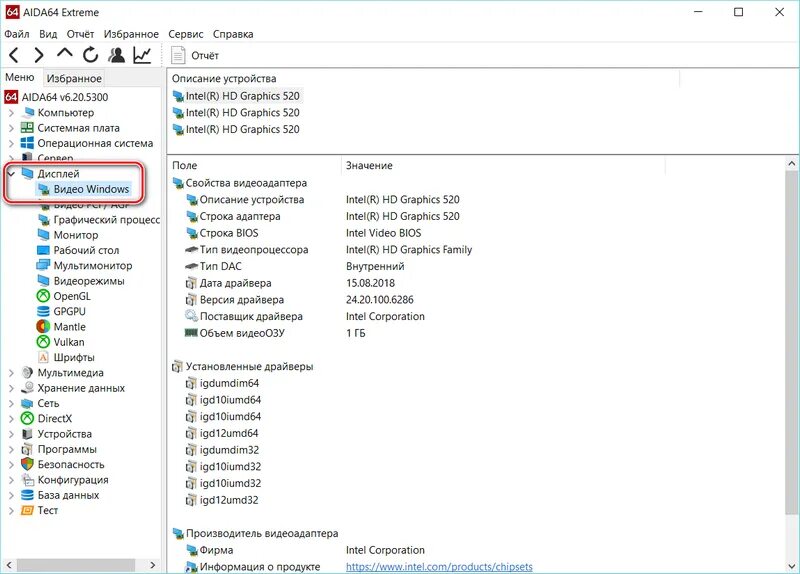Click the up-level arrow toolbar icon
The image size is (800, 574).
[x=65, y=53]
